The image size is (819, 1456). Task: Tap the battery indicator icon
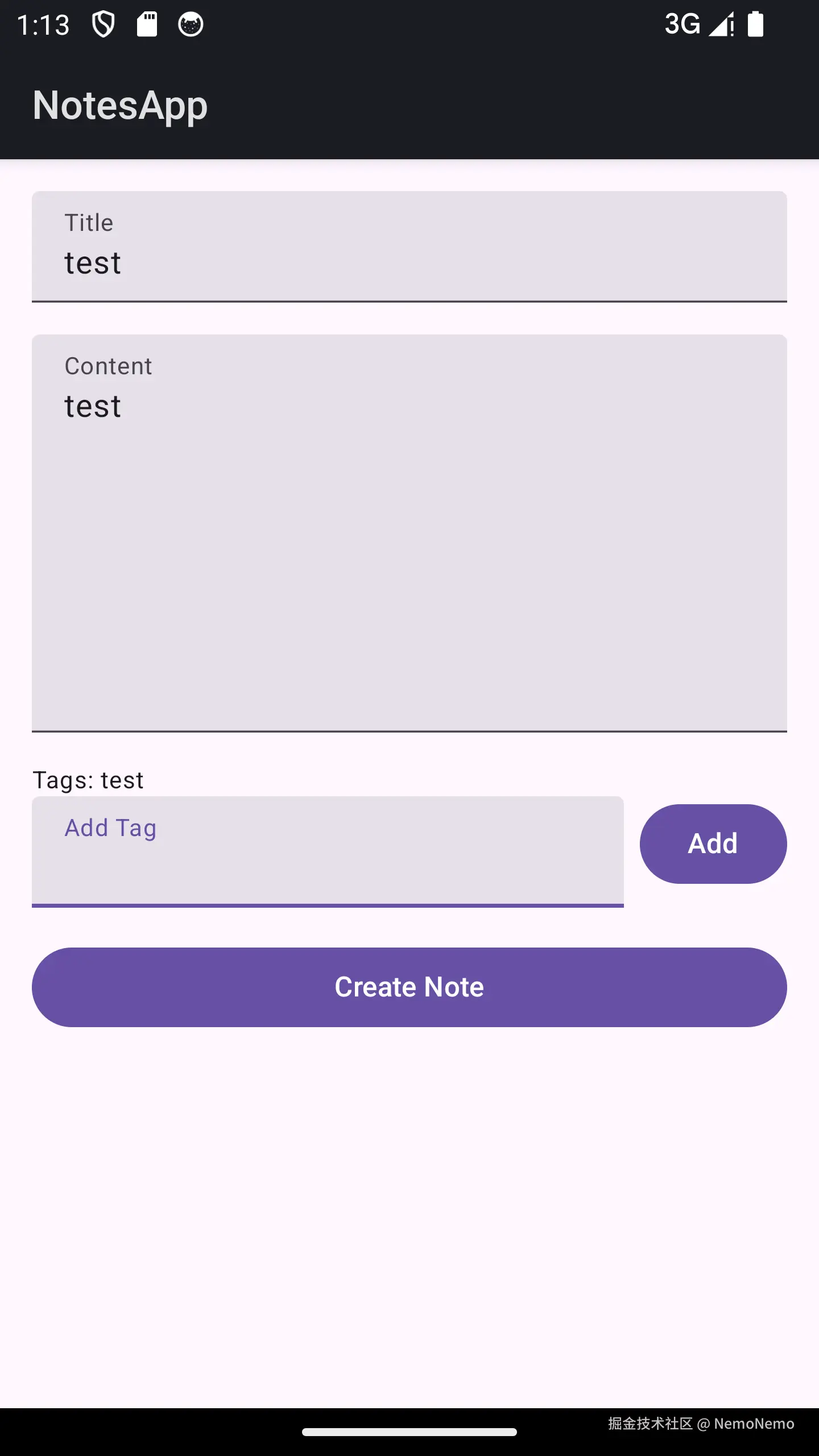tap(756, 24)
